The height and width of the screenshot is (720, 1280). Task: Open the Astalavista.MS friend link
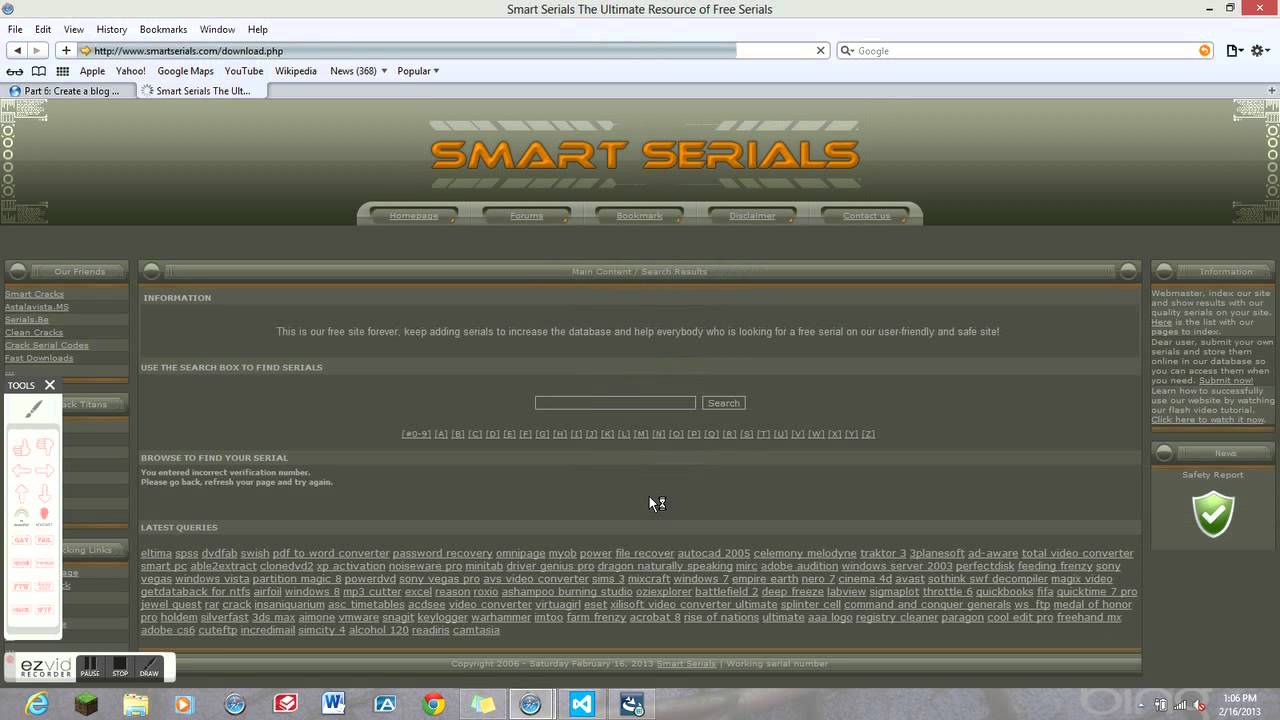tap(37, 307)
